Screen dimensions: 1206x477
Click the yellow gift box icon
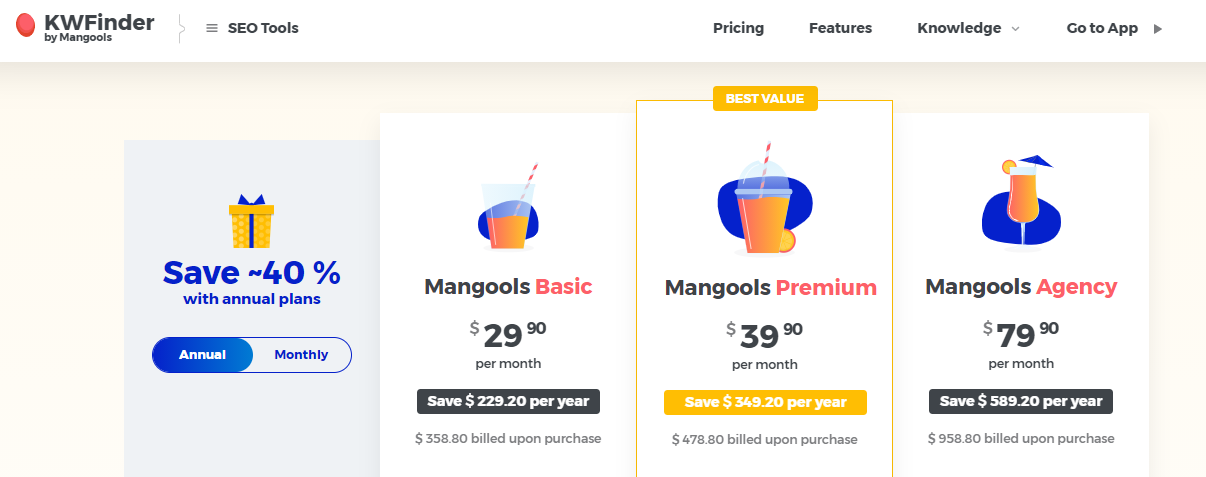pyautogui.click(x=251, y=221)
